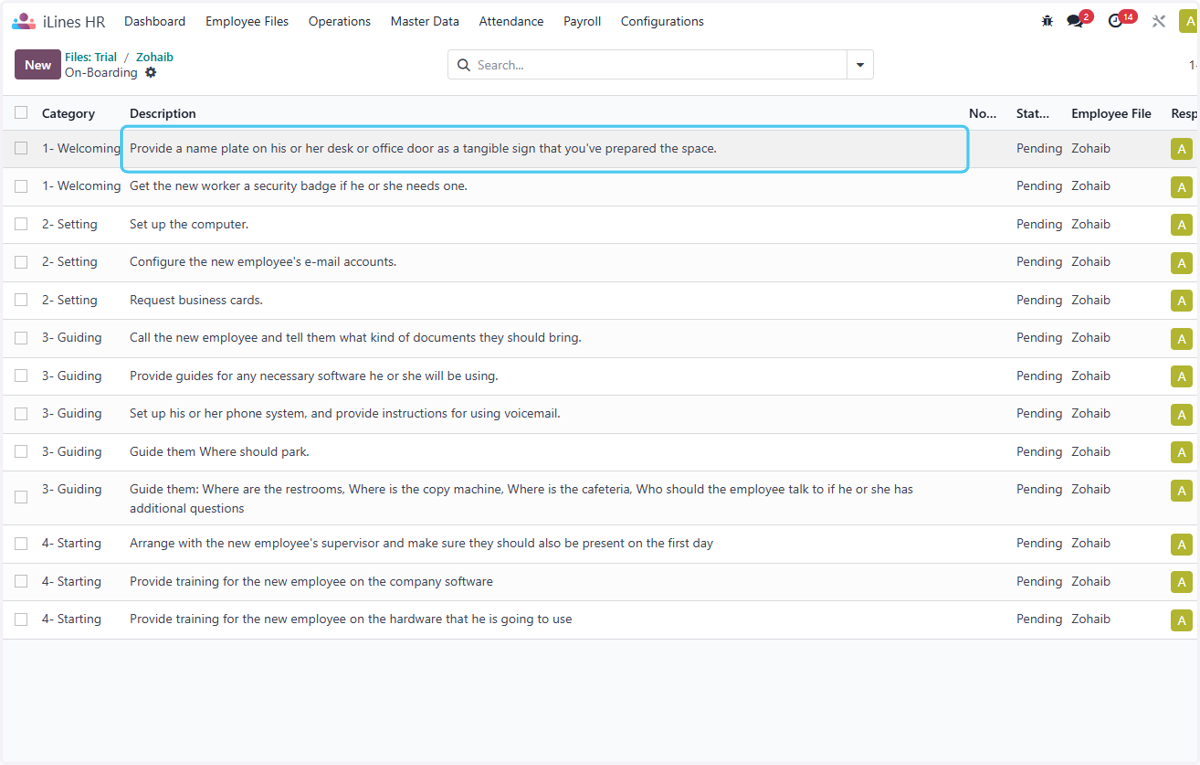Click responsible avatar in 'Provide guides' software row

(x=1182, y=377)
